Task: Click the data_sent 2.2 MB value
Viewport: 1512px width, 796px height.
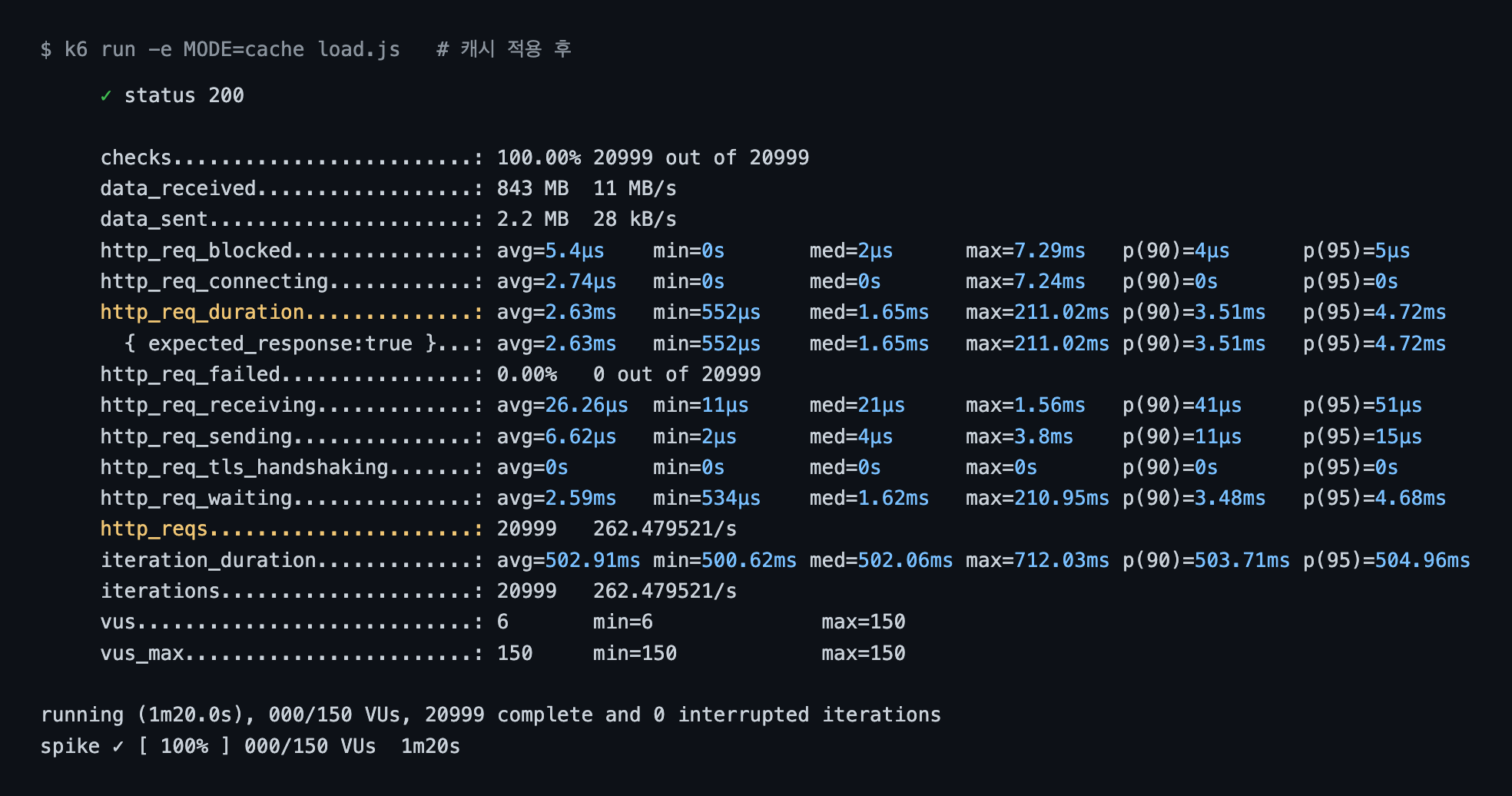Action: [x=532, y=220]
